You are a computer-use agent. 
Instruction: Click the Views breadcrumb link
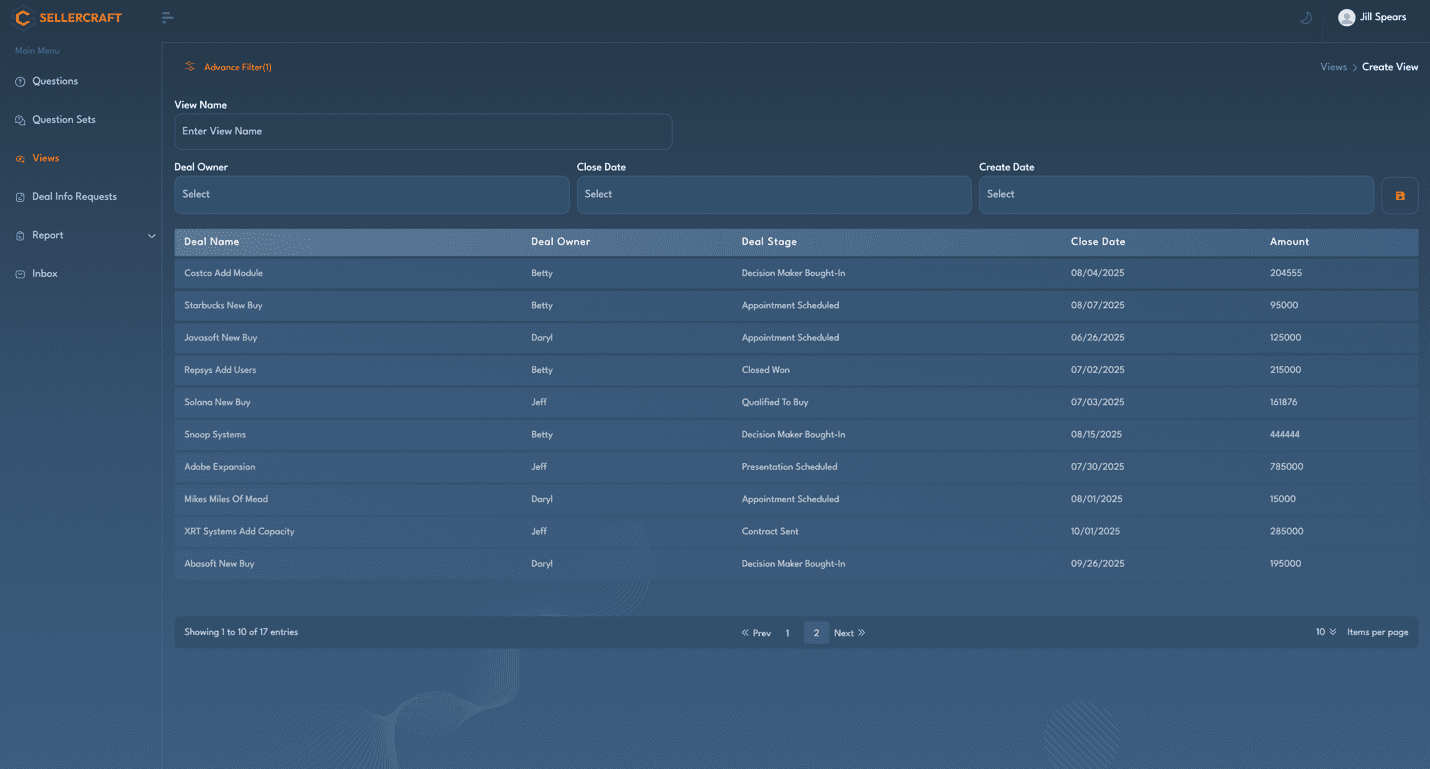[x=1333, y=67]
